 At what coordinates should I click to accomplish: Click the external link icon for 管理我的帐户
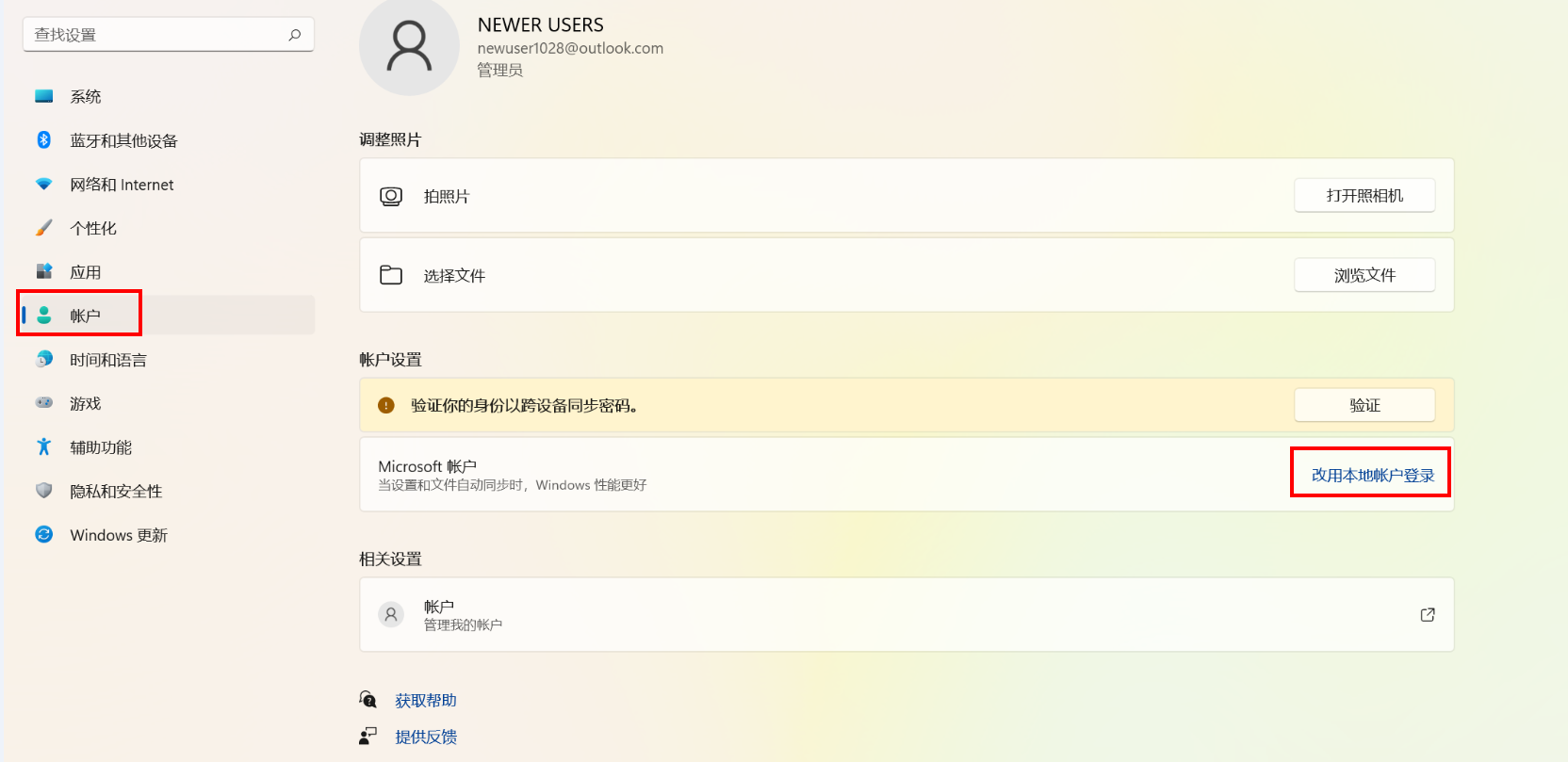[x=1428, y=614]
